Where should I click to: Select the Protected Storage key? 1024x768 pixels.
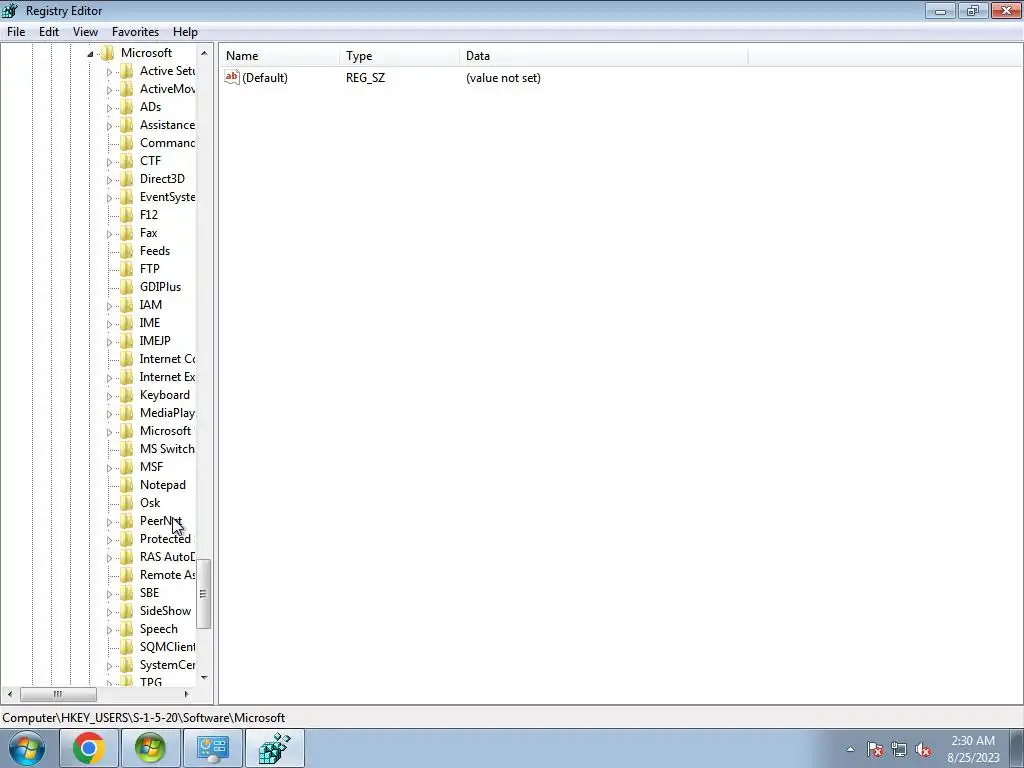[166, 539]
